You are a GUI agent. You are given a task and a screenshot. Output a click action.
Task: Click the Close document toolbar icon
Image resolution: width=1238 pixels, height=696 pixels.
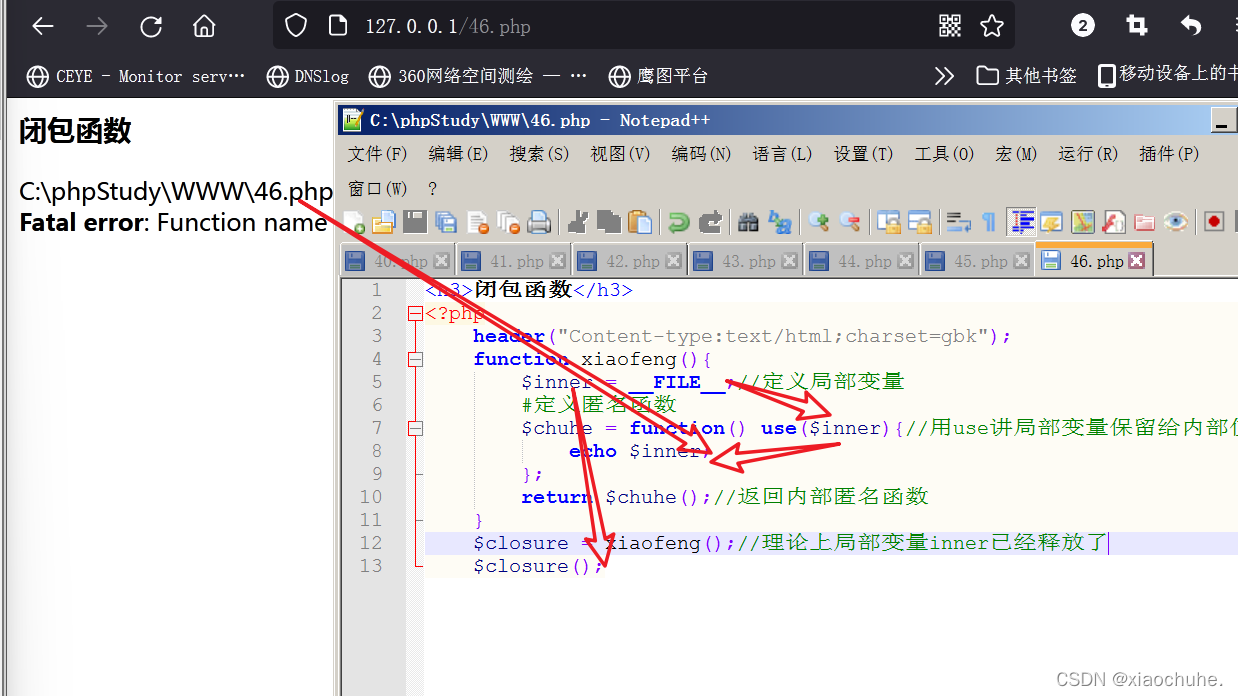coord(478,222)
